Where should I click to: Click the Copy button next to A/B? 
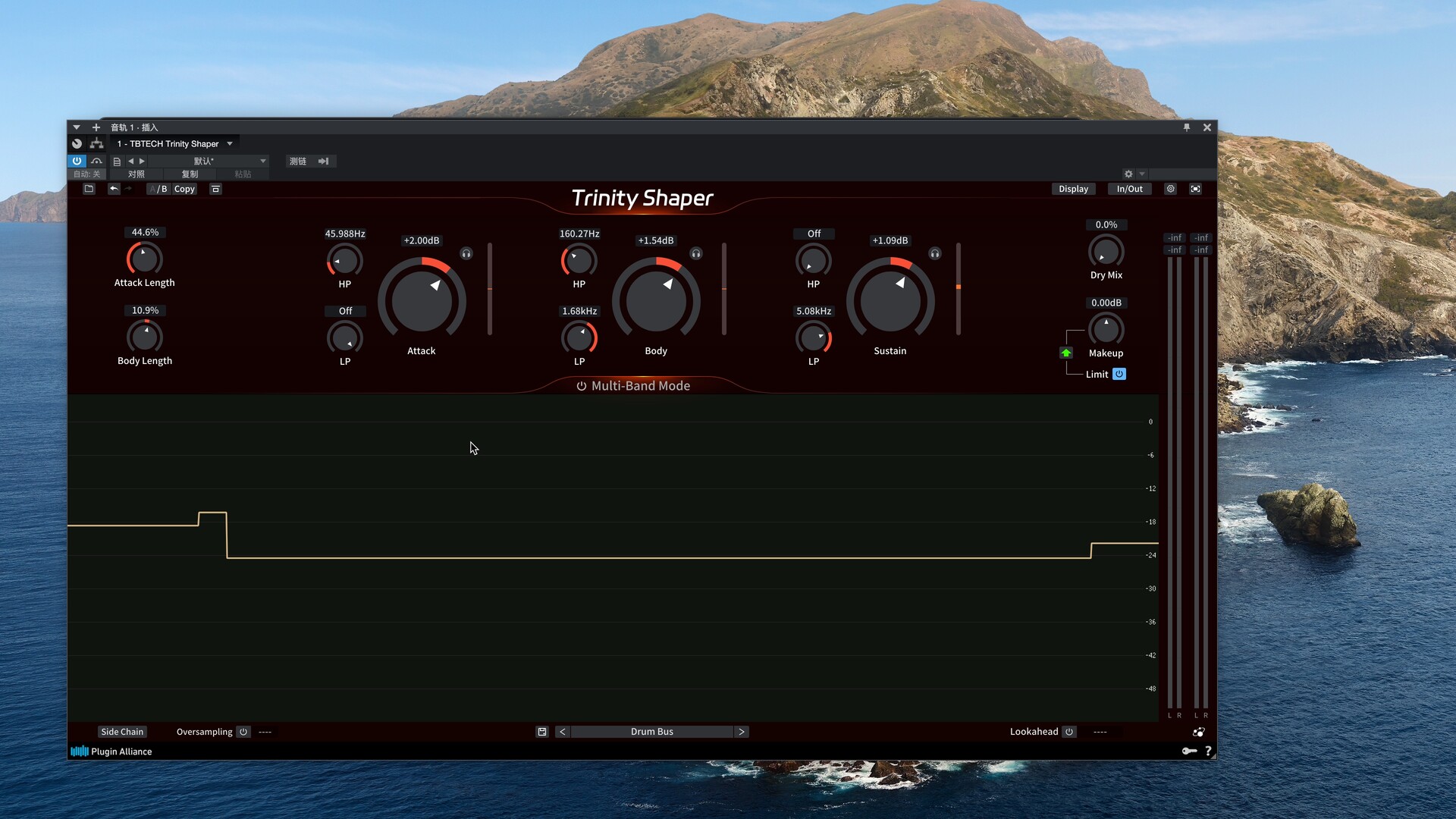coord(184,189)
